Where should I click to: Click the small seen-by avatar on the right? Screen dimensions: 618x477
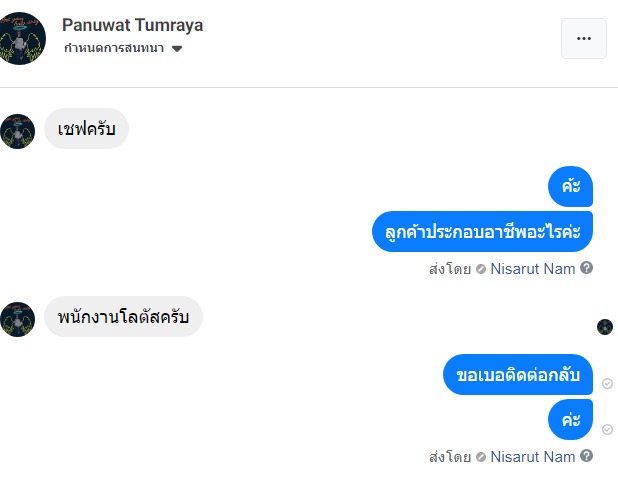604,327
